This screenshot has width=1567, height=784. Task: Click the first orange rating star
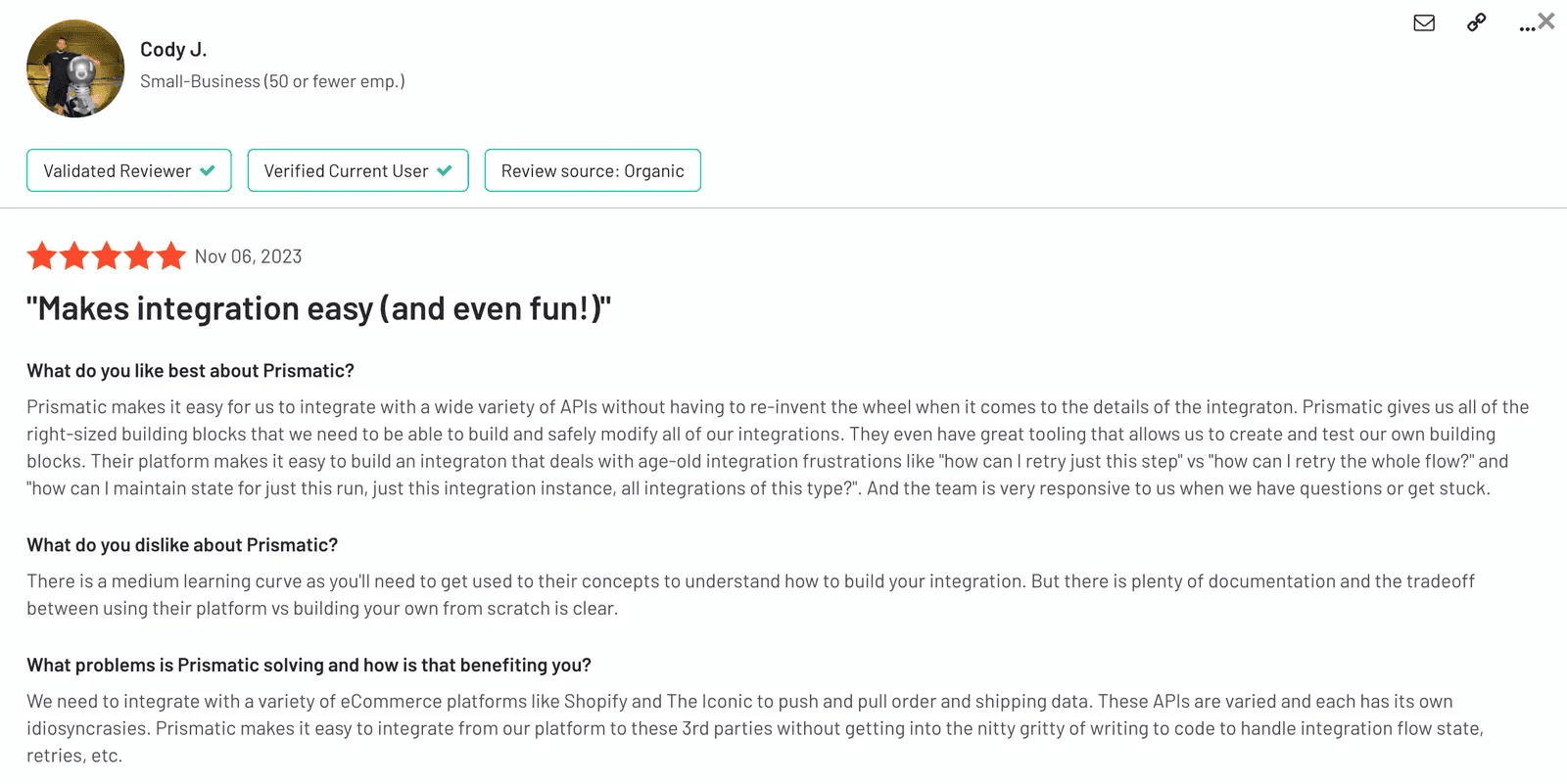(x=42, y=255)
